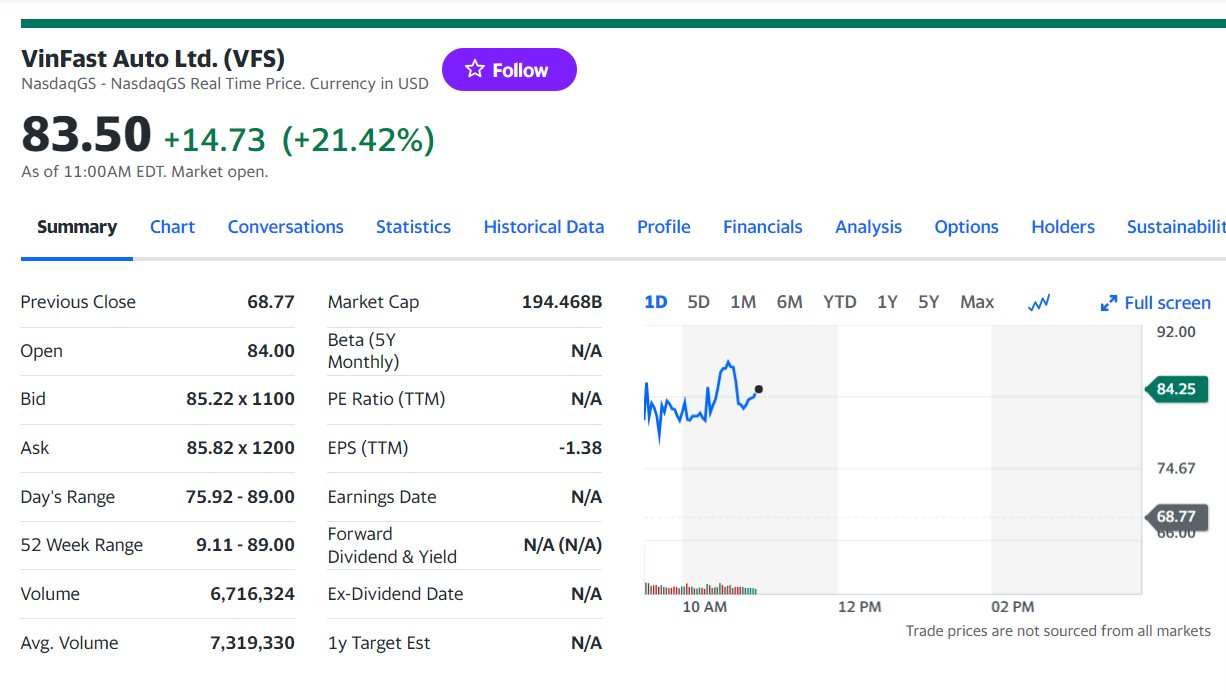The image size is (1226, 698).
Task: View the Profile tab
Action: 663,227
